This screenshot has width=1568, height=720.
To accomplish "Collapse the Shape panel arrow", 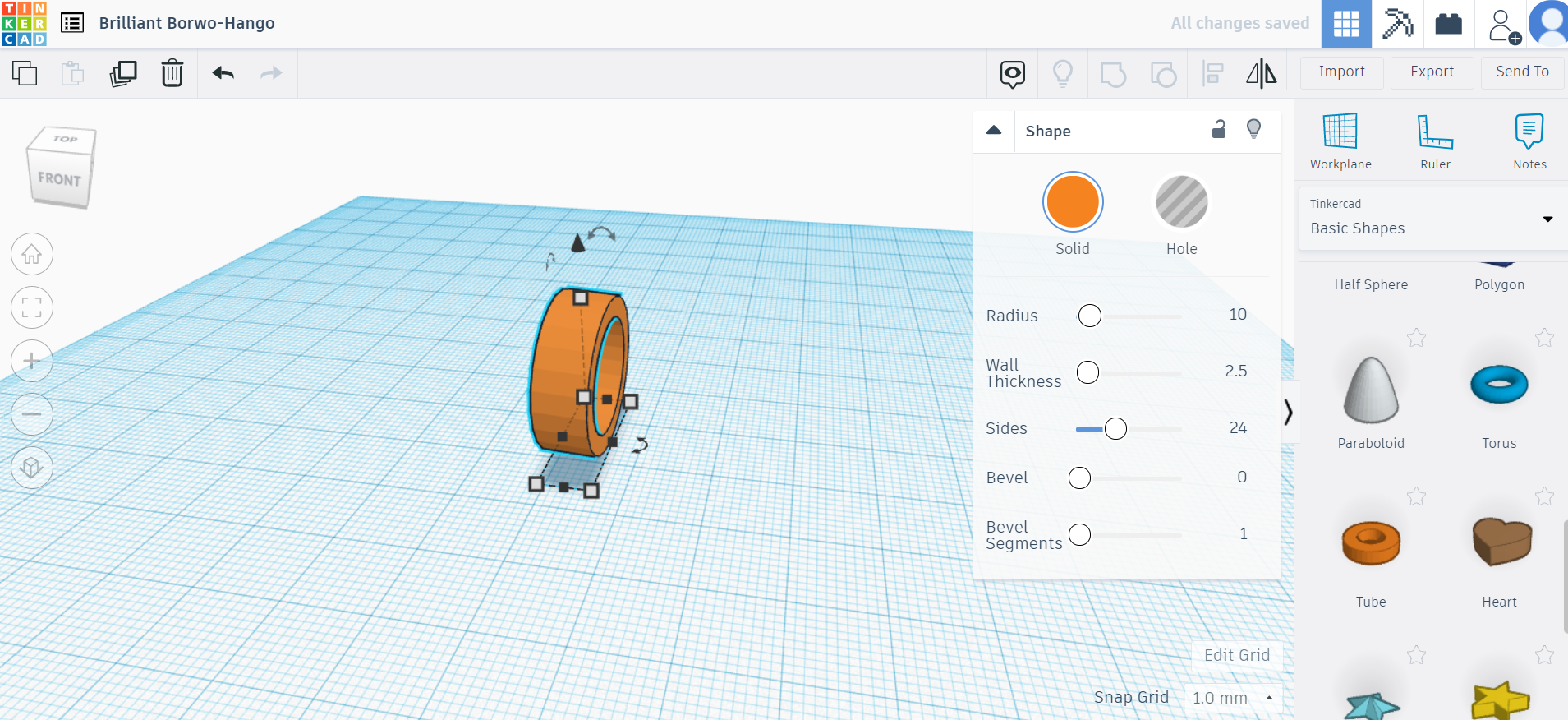I will [994, 130].
